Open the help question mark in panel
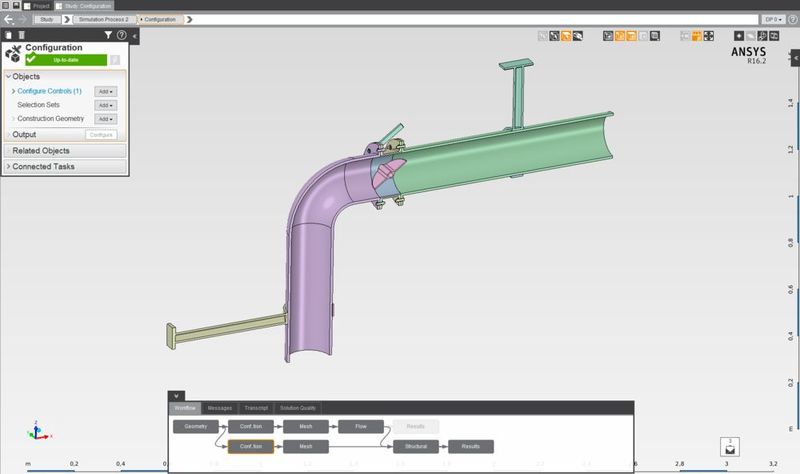Image resolution: width=800 pixels, height=474 pixels. 122,35
